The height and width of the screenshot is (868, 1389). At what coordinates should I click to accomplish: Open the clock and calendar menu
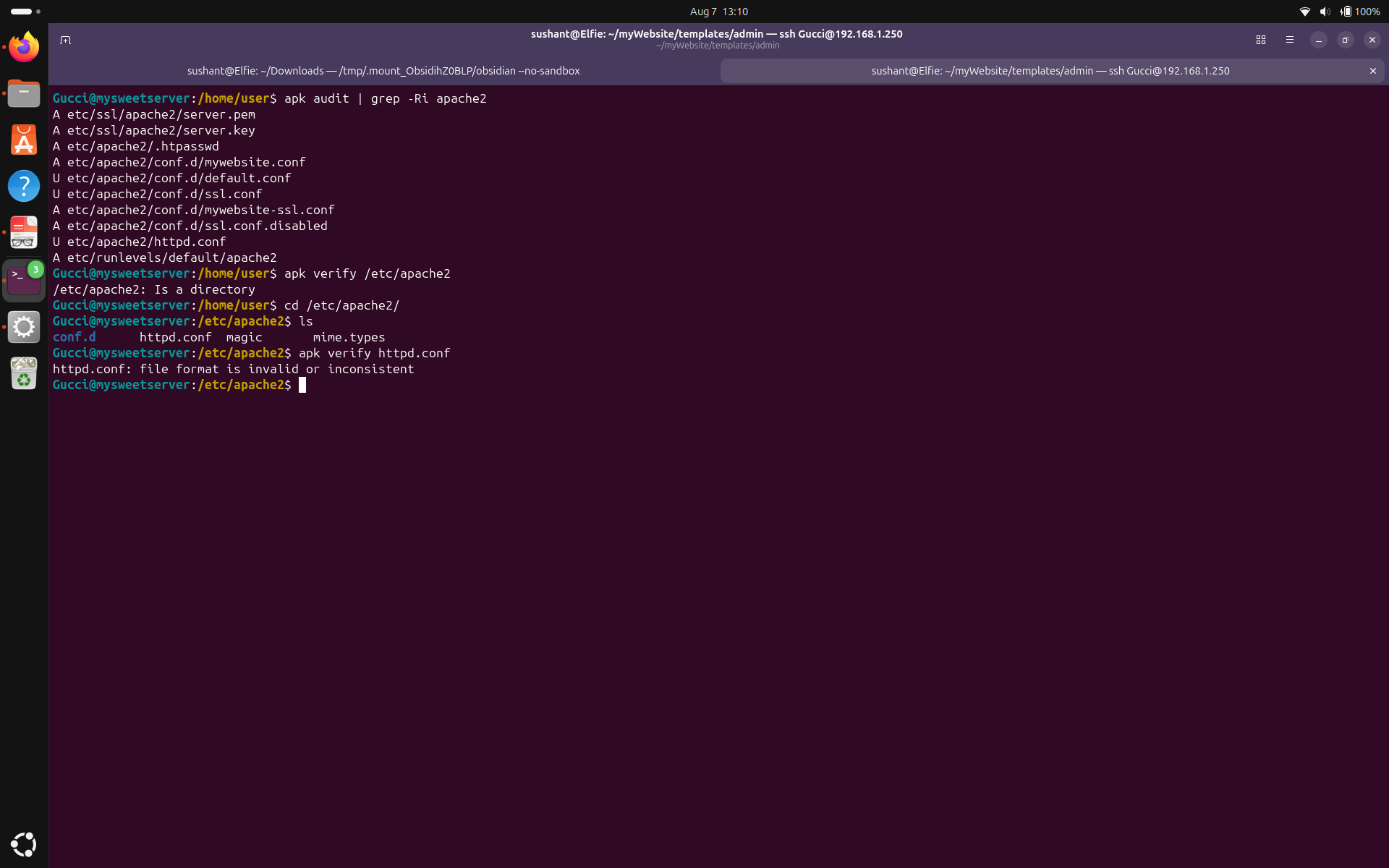pos(718,12)
